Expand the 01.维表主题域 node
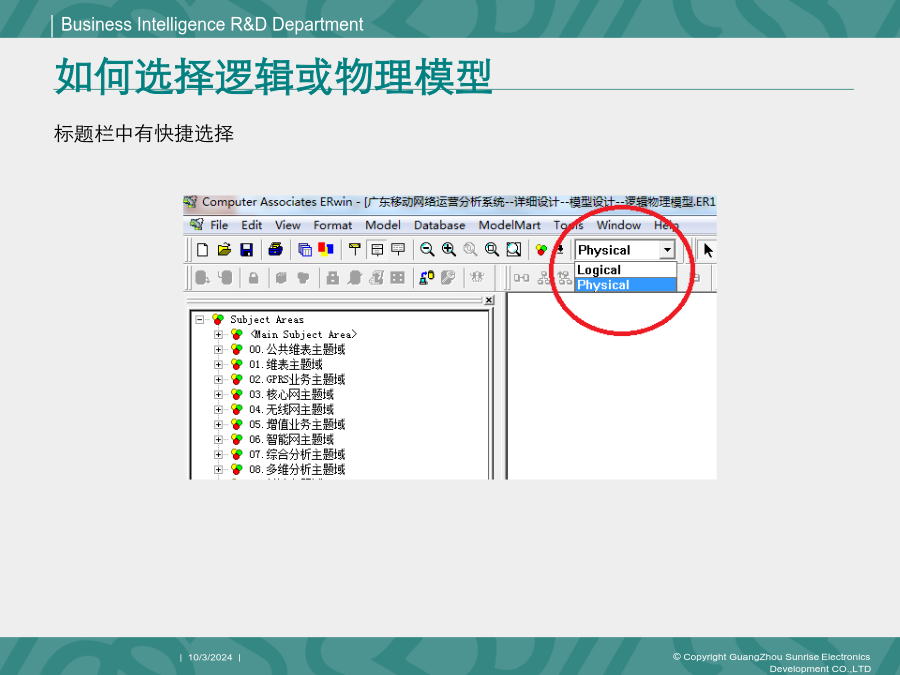 218,364
